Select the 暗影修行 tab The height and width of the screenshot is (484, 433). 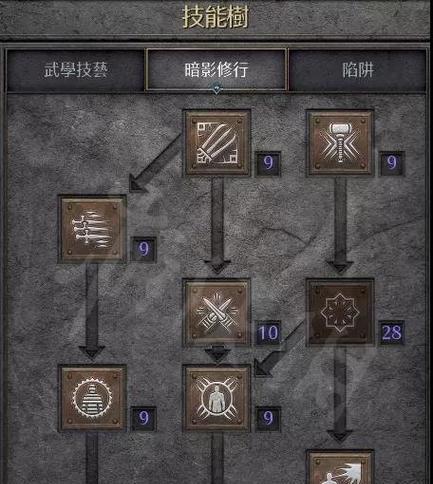pyautogui.click(x=217, y=70)
